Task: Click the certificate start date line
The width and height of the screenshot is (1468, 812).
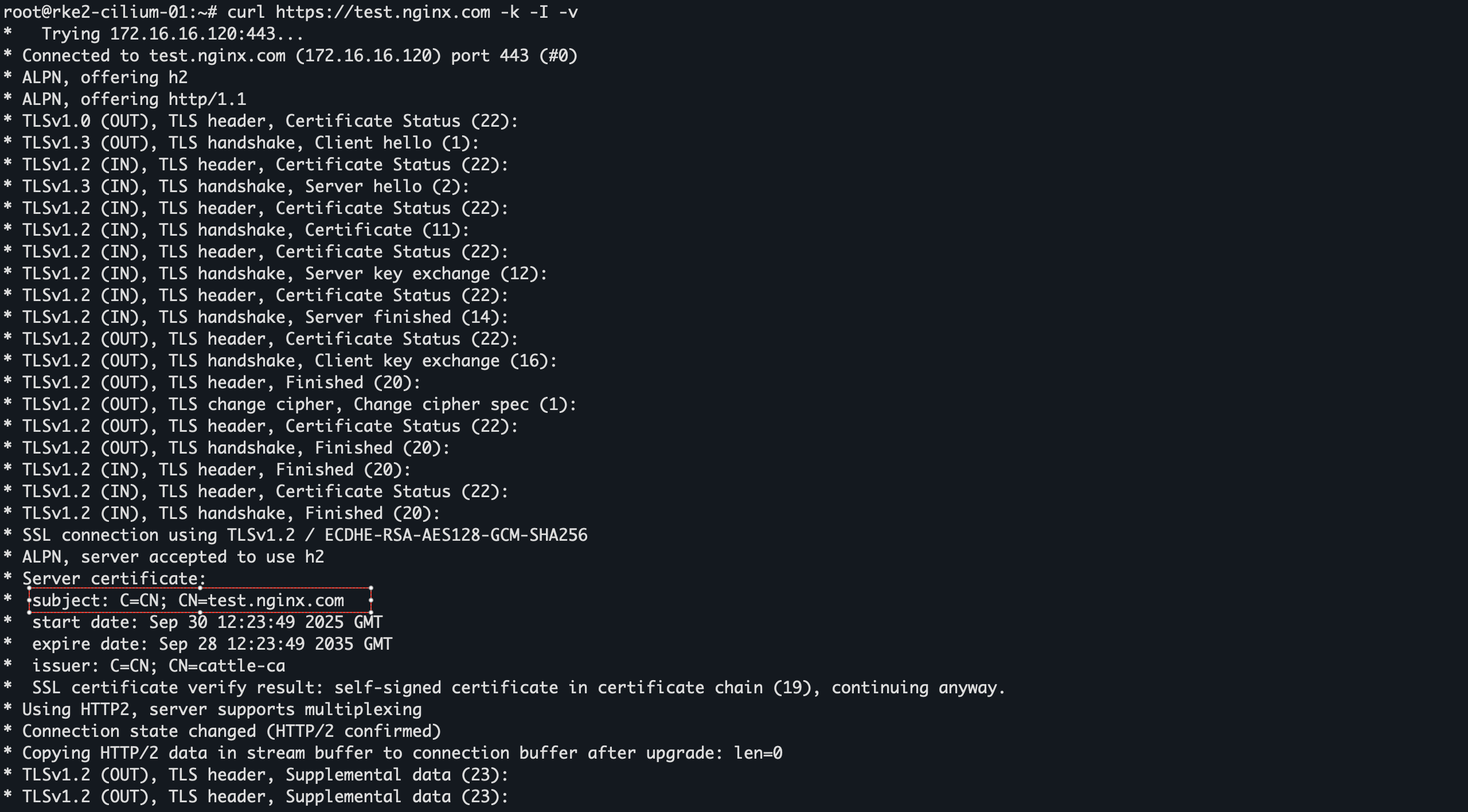Action: coord(207,622)
